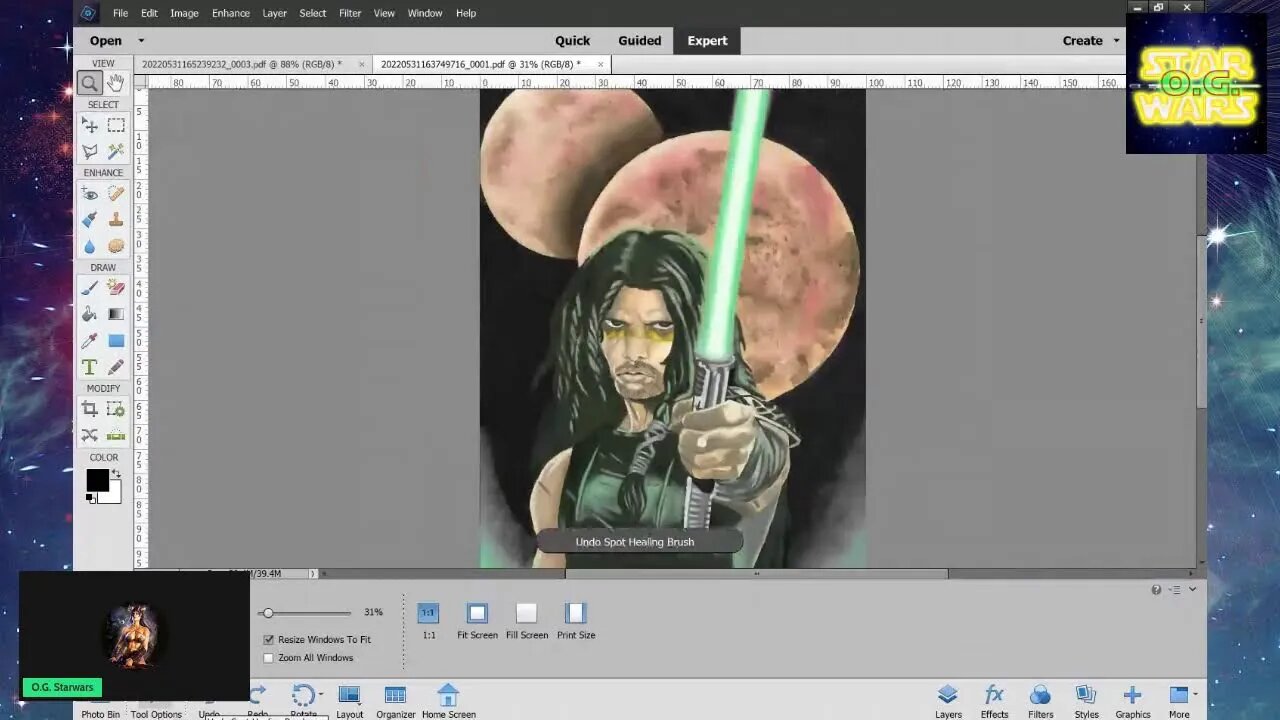Select the Zoom tool in toolbox
This screenshot has height=720, width=1280.
click(90, 84)
